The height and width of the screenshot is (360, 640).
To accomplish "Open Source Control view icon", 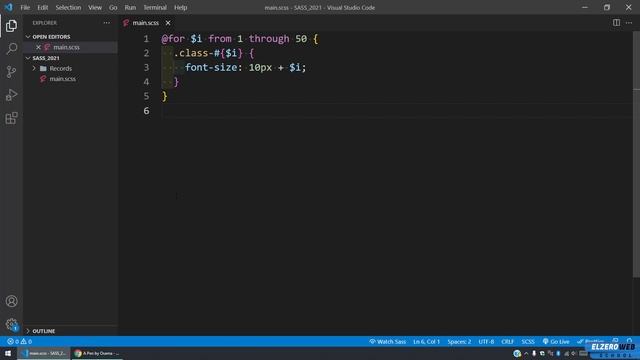I will (x=11, y=72).
